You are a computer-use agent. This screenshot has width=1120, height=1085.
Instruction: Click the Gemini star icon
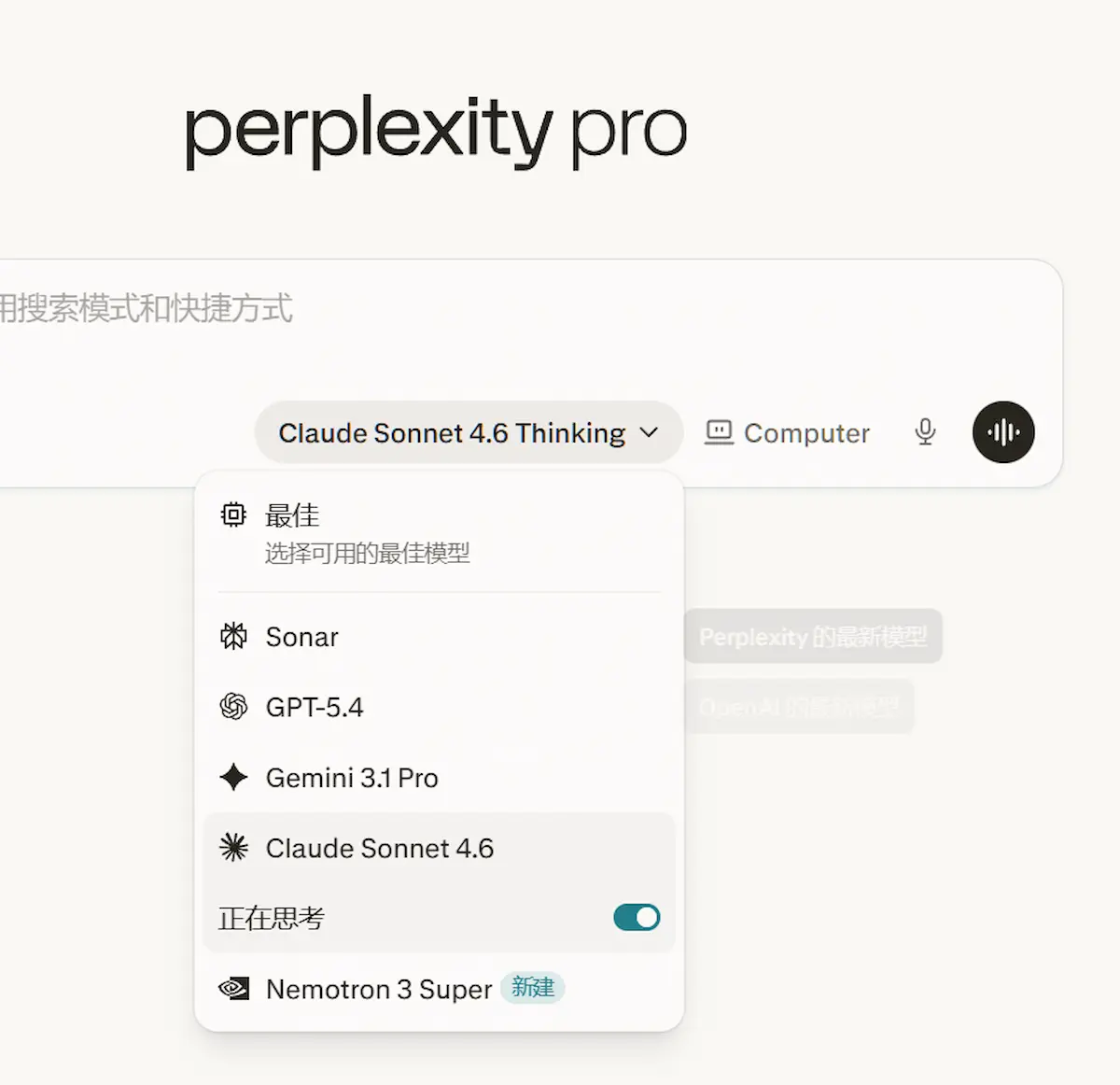[233, 777]
